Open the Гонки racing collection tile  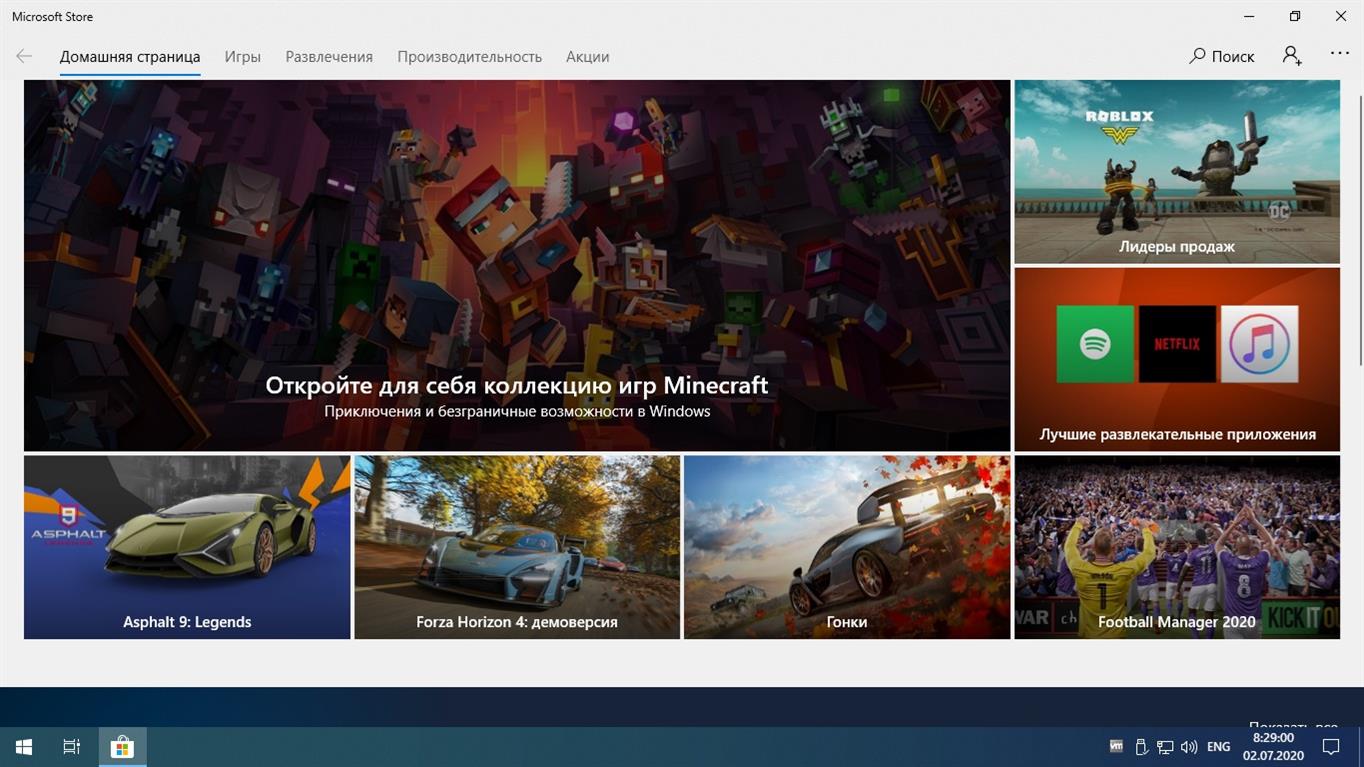tap(847, 547)
